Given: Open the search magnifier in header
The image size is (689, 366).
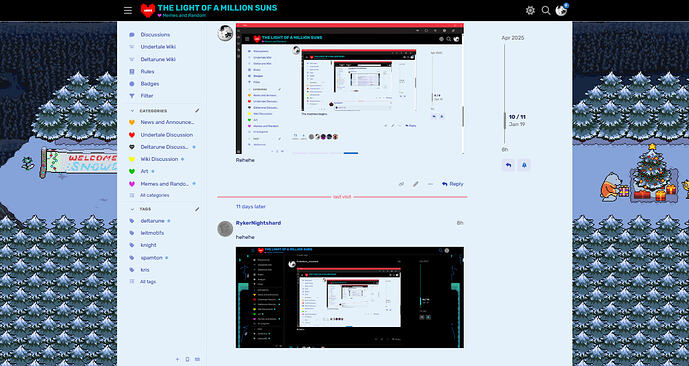Looking at the screenshot, I should pyautogui.click(x=546, y=11).
